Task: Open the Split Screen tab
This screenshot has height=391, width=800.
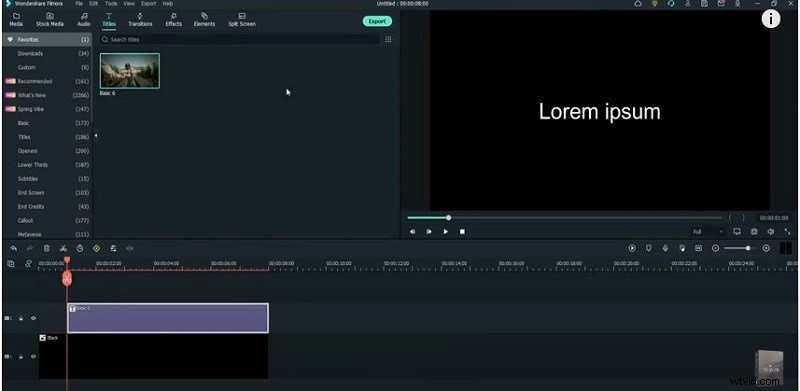Action: 242,20
